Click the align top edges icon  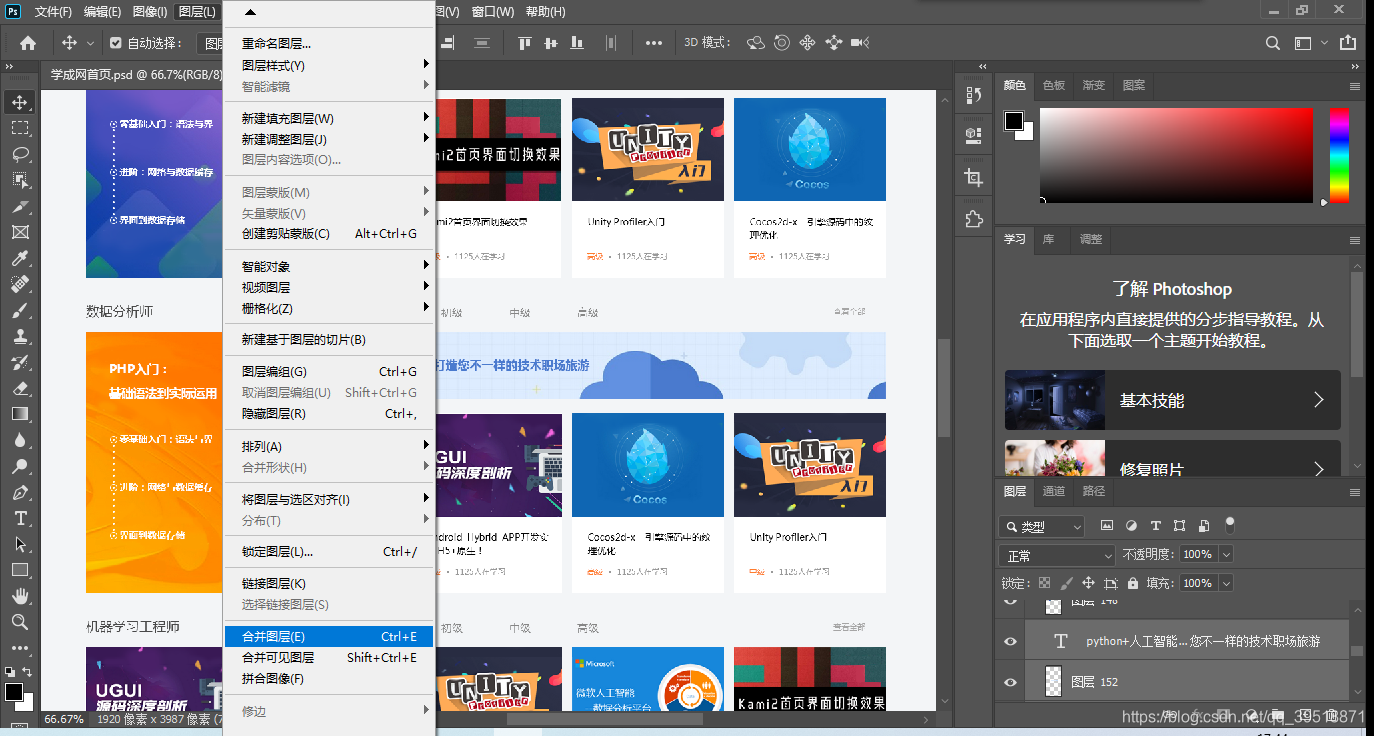525,43
